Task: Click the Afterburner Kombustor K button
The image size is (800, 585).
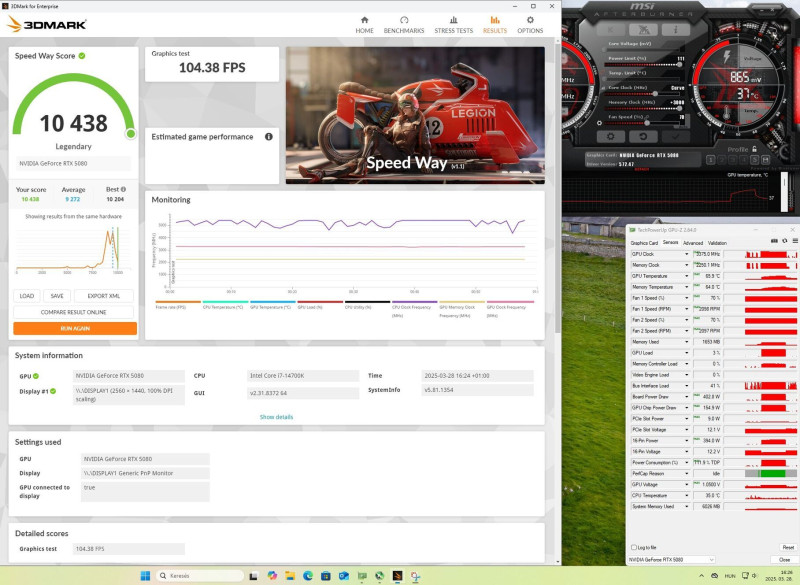Action: [x=610, y=30]
